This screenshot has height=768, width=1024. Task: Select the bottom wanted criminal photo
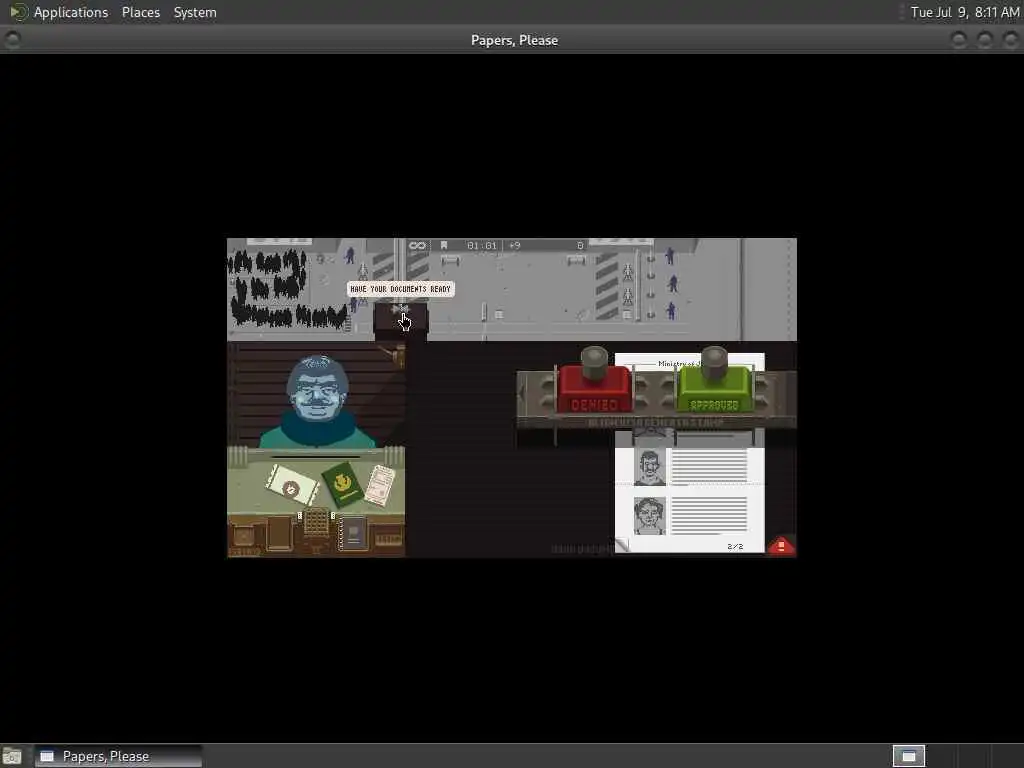tap(649, 515)
